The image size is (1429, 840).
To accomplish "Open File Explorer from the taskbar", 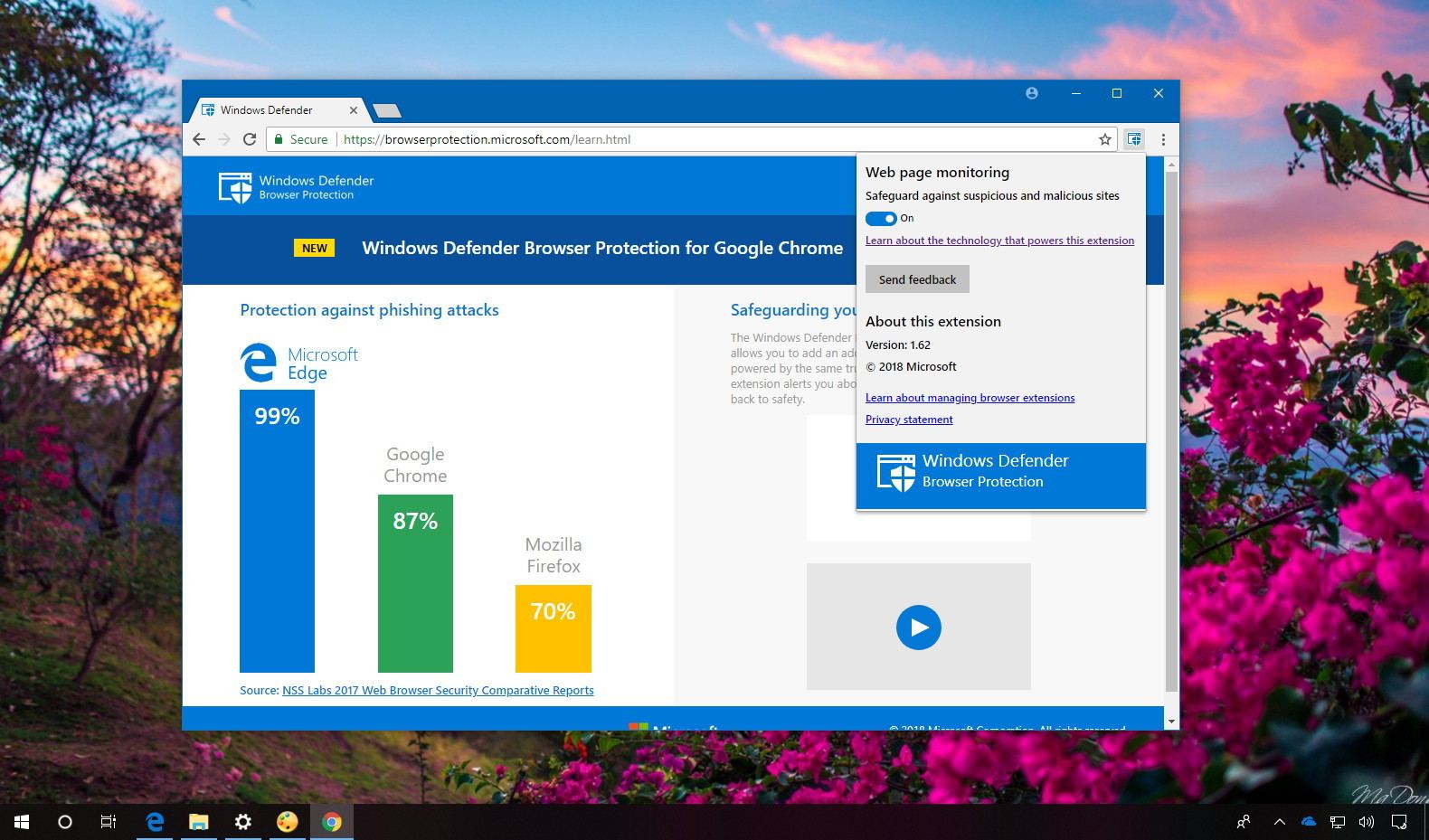I will tap(199, 822).
